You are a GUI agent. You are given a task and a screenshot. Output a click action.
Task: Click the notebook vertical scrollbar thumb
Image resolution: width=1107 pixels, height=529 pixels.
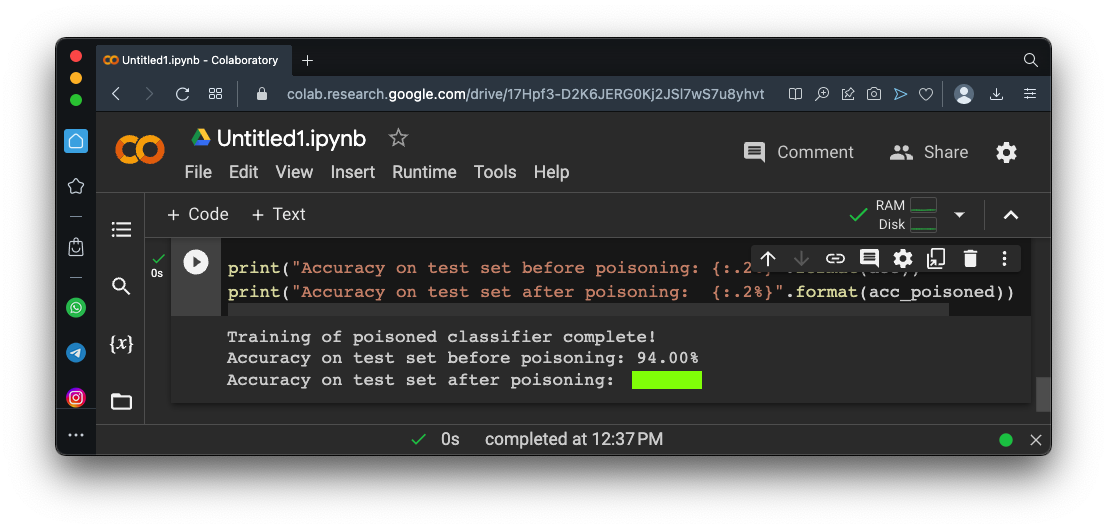pos(1043,394)
